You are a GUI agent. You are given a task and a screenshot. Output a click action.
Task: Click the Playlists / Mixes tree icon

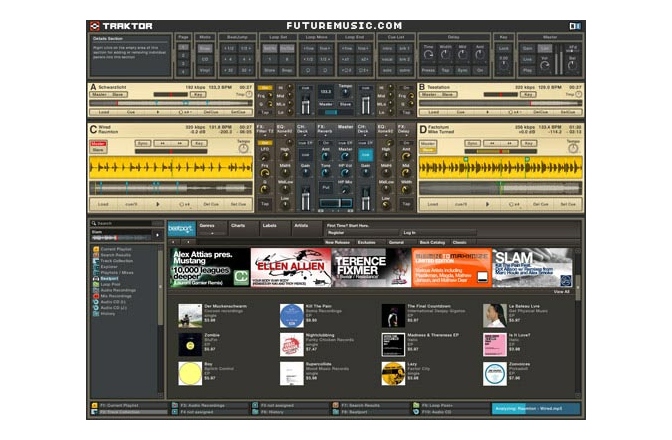[96, 272]
